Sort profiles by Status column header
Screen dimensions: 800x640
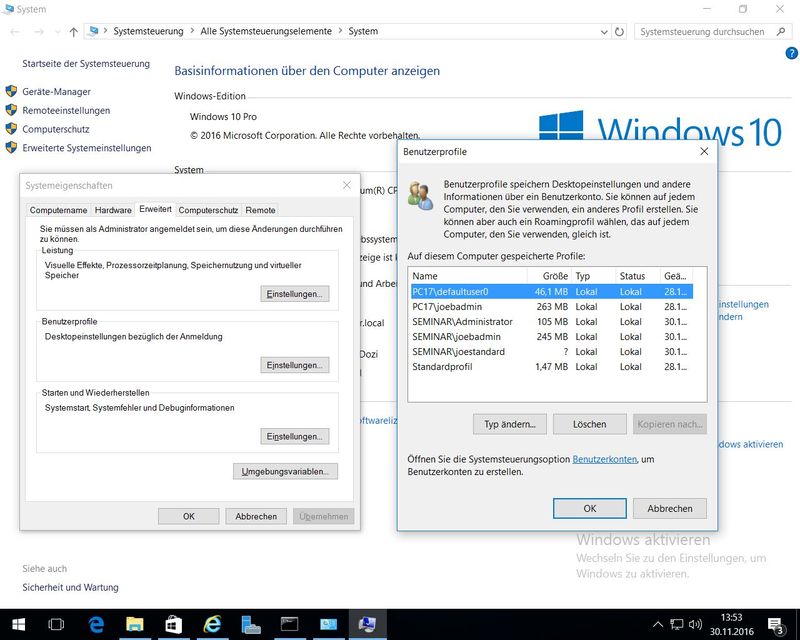[x=638, y=276]
